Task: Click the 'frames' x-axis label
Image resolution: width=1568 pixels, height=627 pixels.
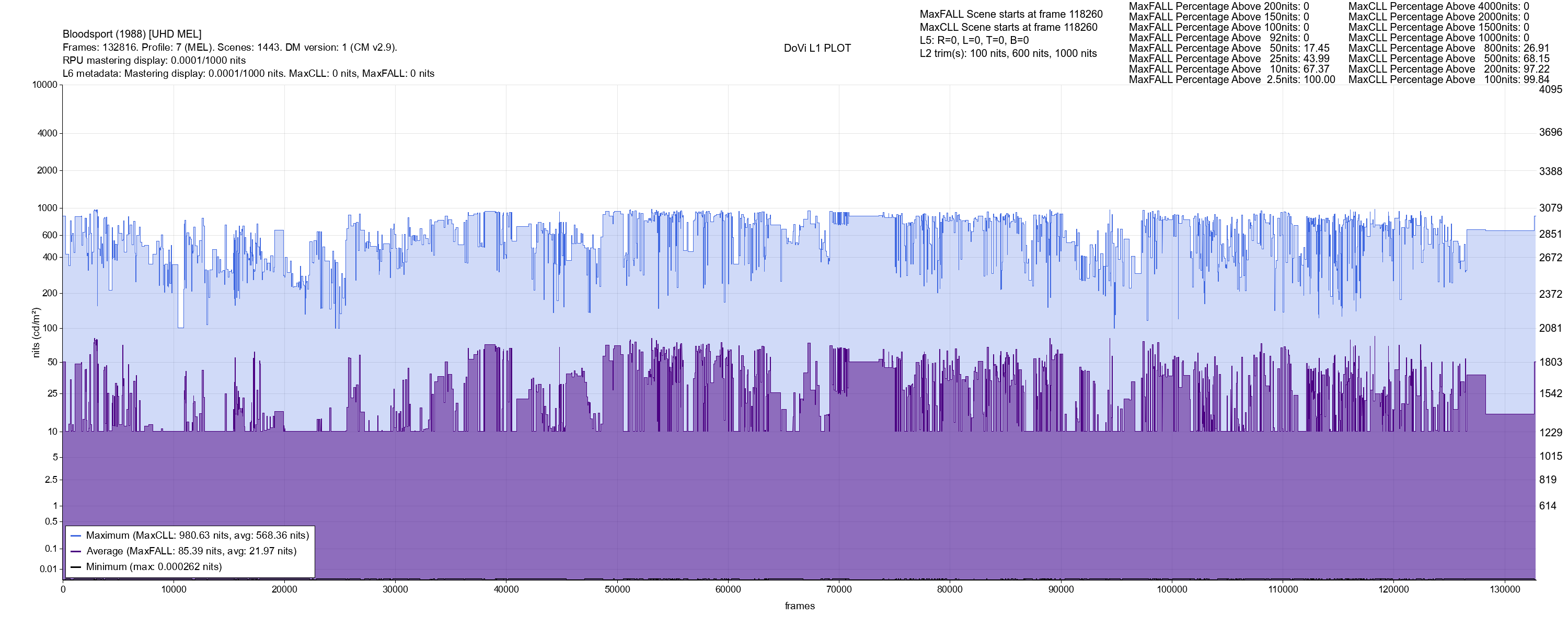Action: coord(799,606)
